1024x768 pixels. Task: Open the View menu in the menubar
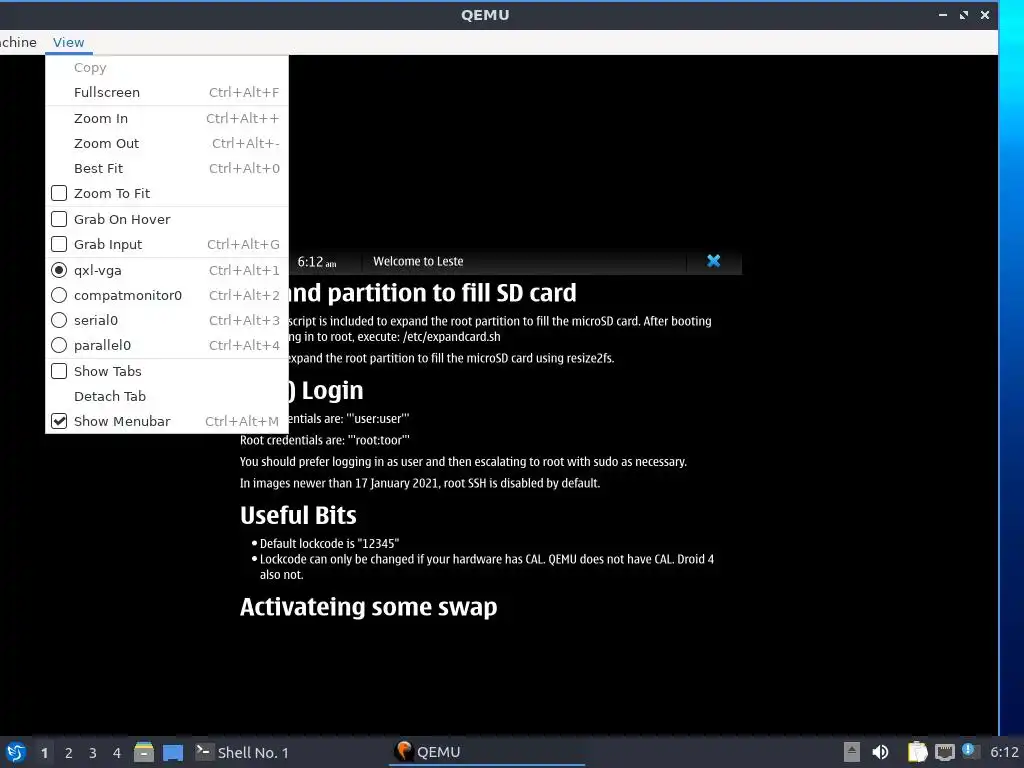[69, 42]
